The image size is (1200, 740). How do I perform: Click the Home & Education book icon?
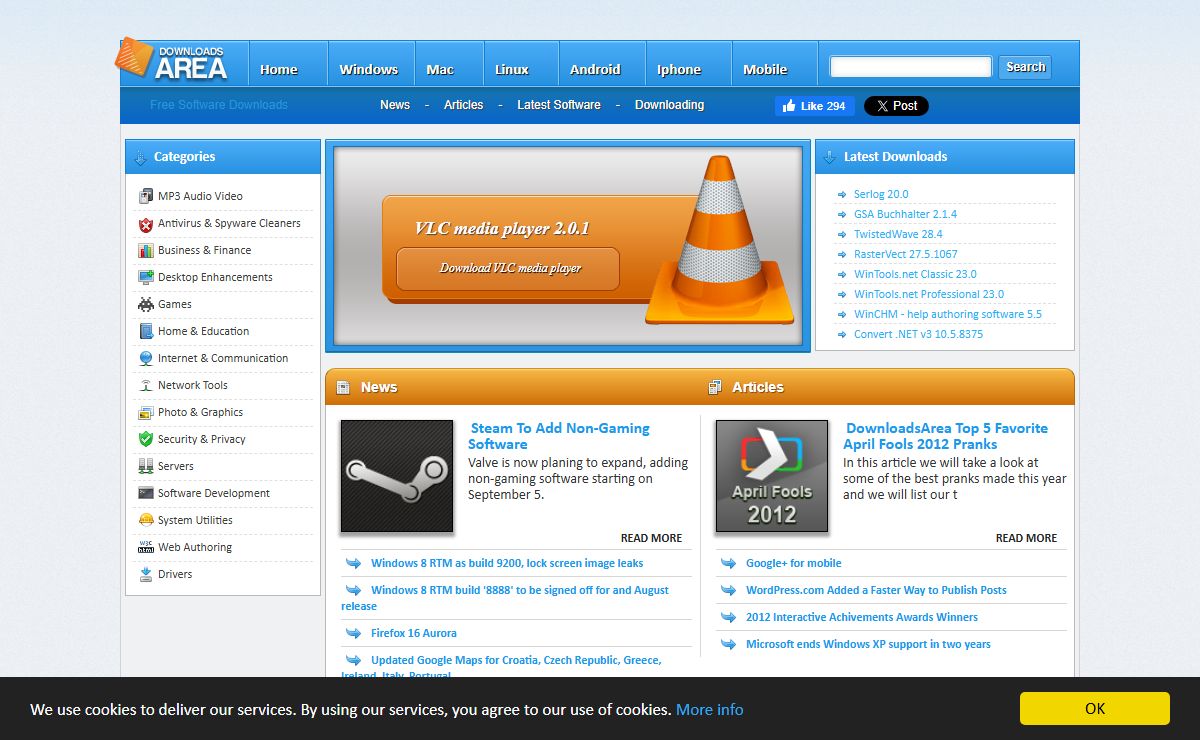click(x=146, y=332)
